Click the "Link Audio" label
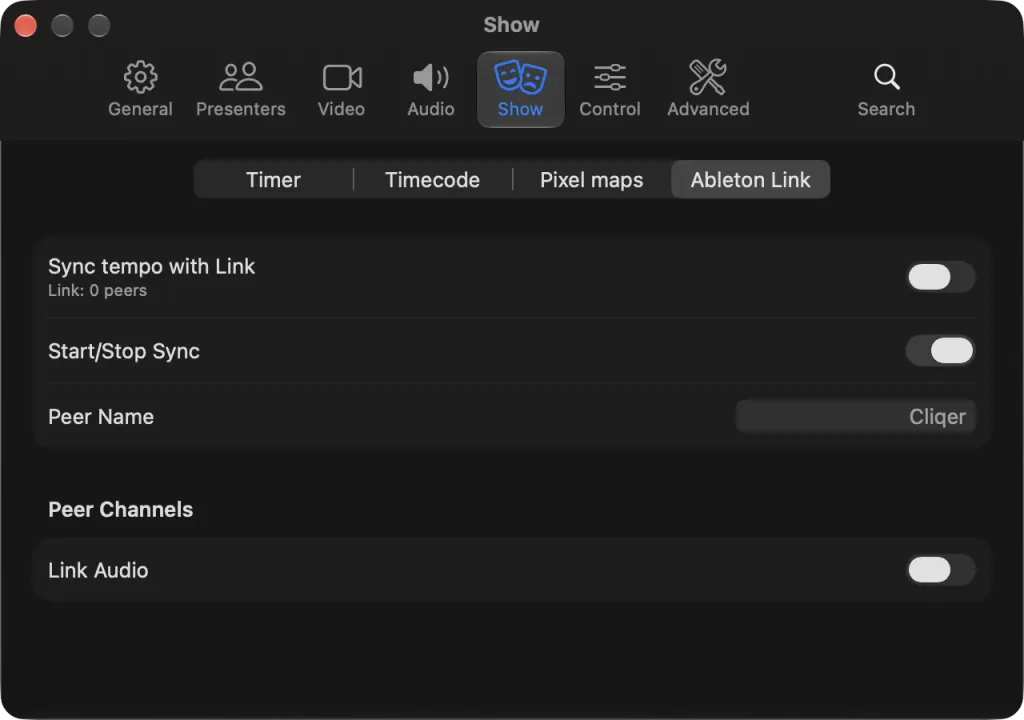The image size is (1024, 720). (99, 570)
